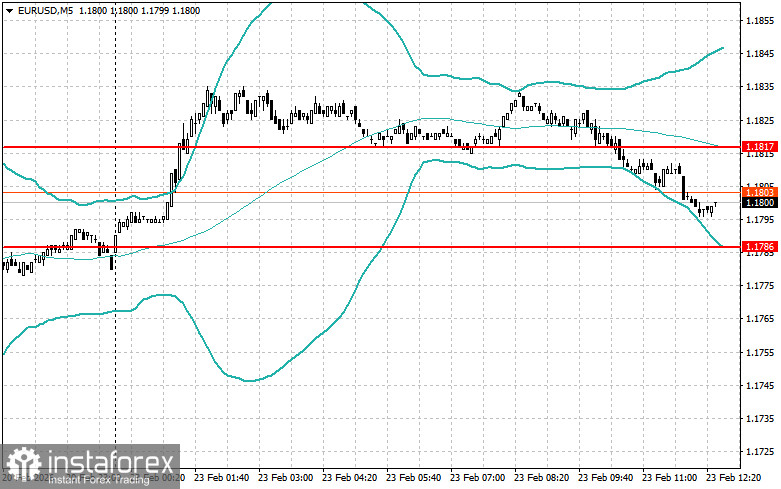Click the 1.1786 red price level label
781x489 pixels.
[x=760, y=246]
